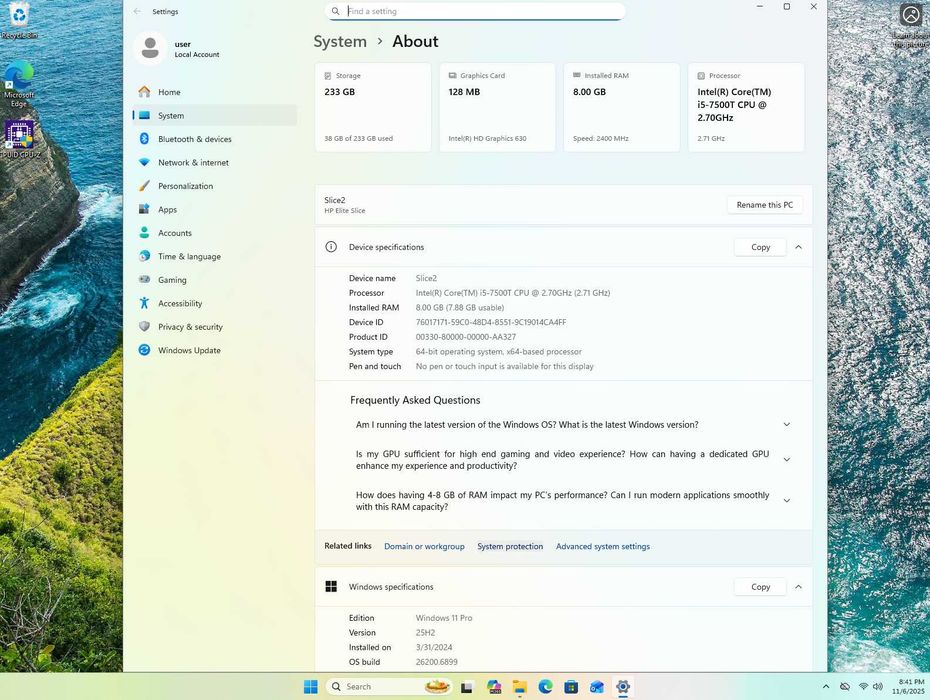Select the Installed RAM 8.00 GB card
Image resolution: width=930 pixels, height=700 pixels.
coord(622,107)
